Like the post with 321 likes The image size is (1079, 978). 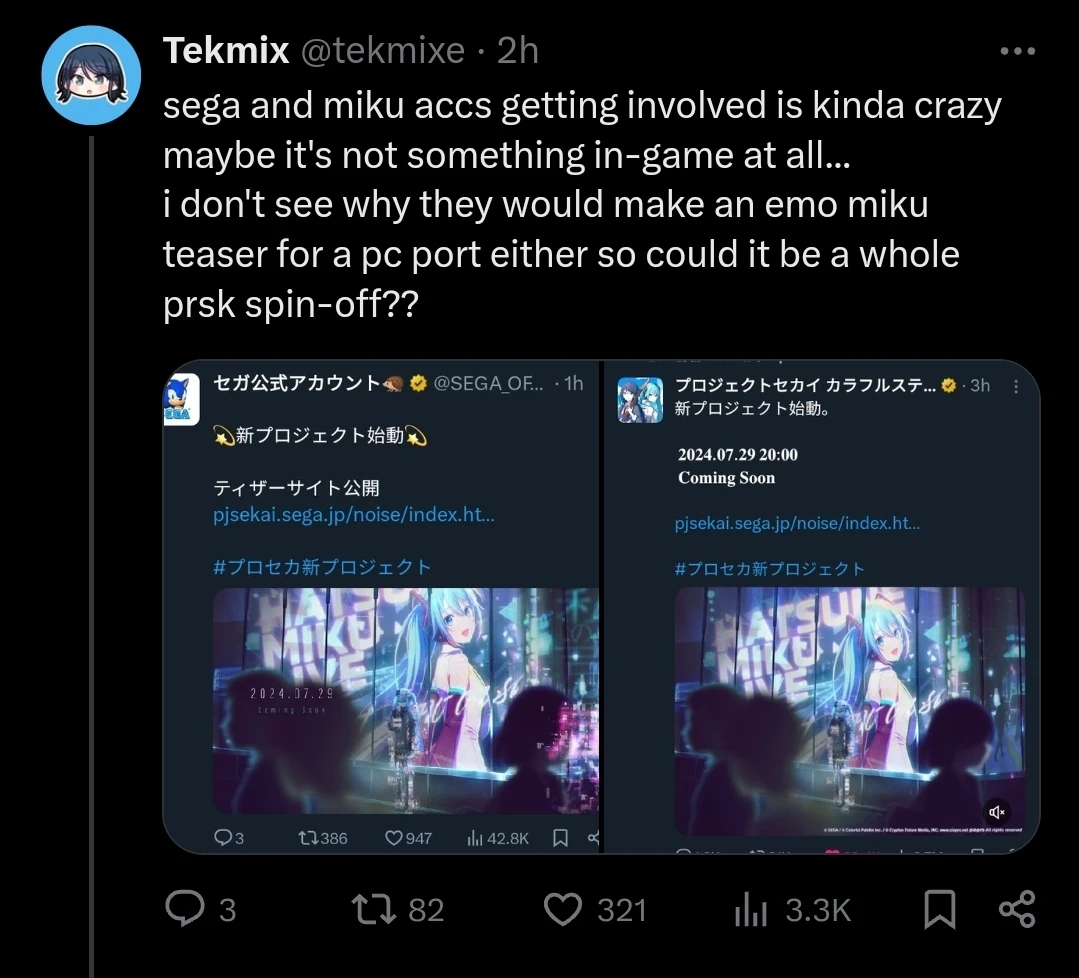click(x=563, y=909)
